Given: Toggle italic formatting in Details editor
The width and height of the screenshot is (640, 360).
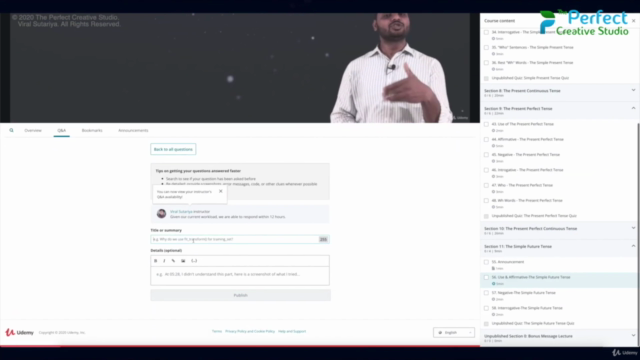Looking at the screenshot, I should point(164,261).
